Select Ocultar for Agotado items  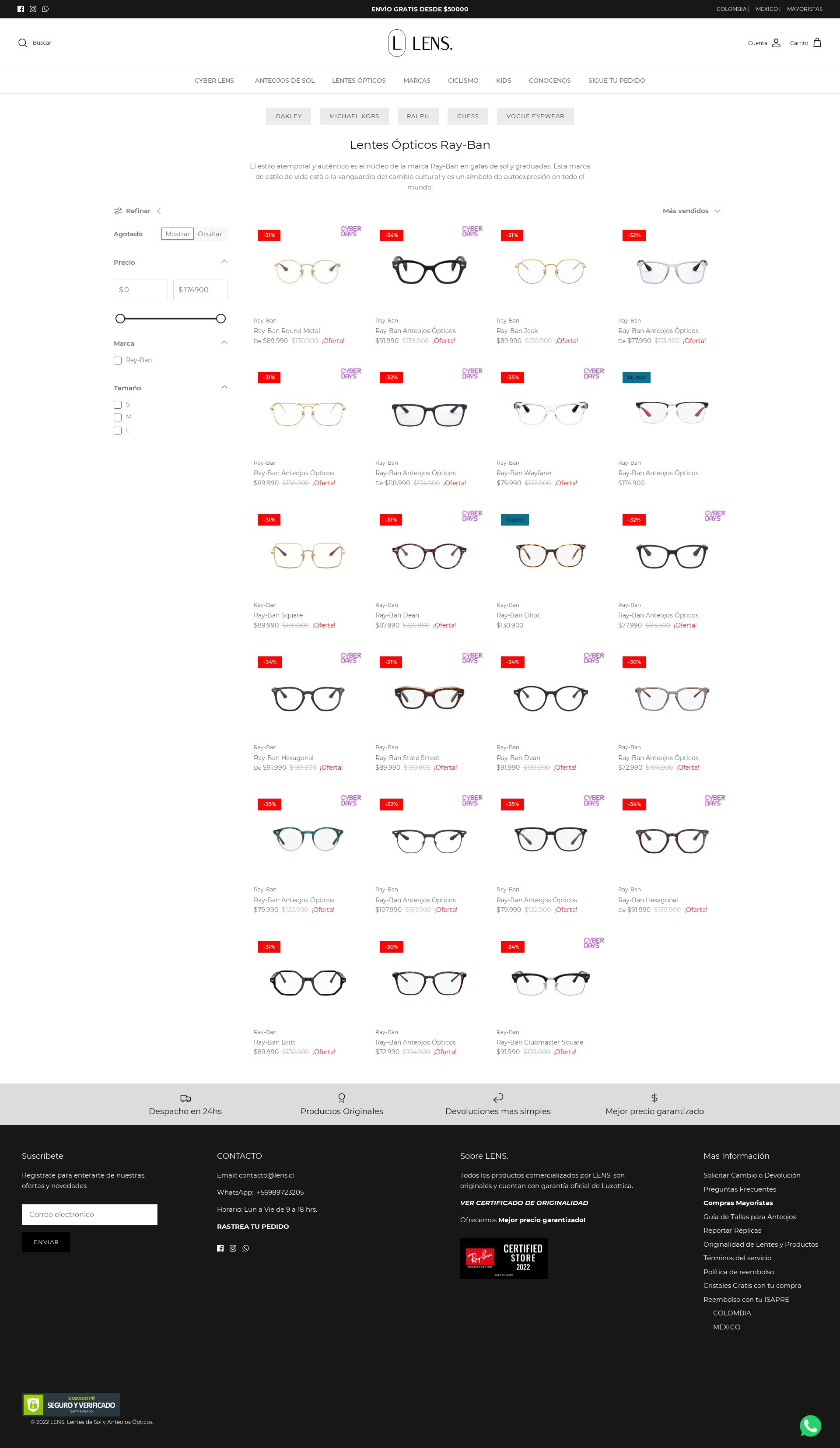[x=210, y=234]
